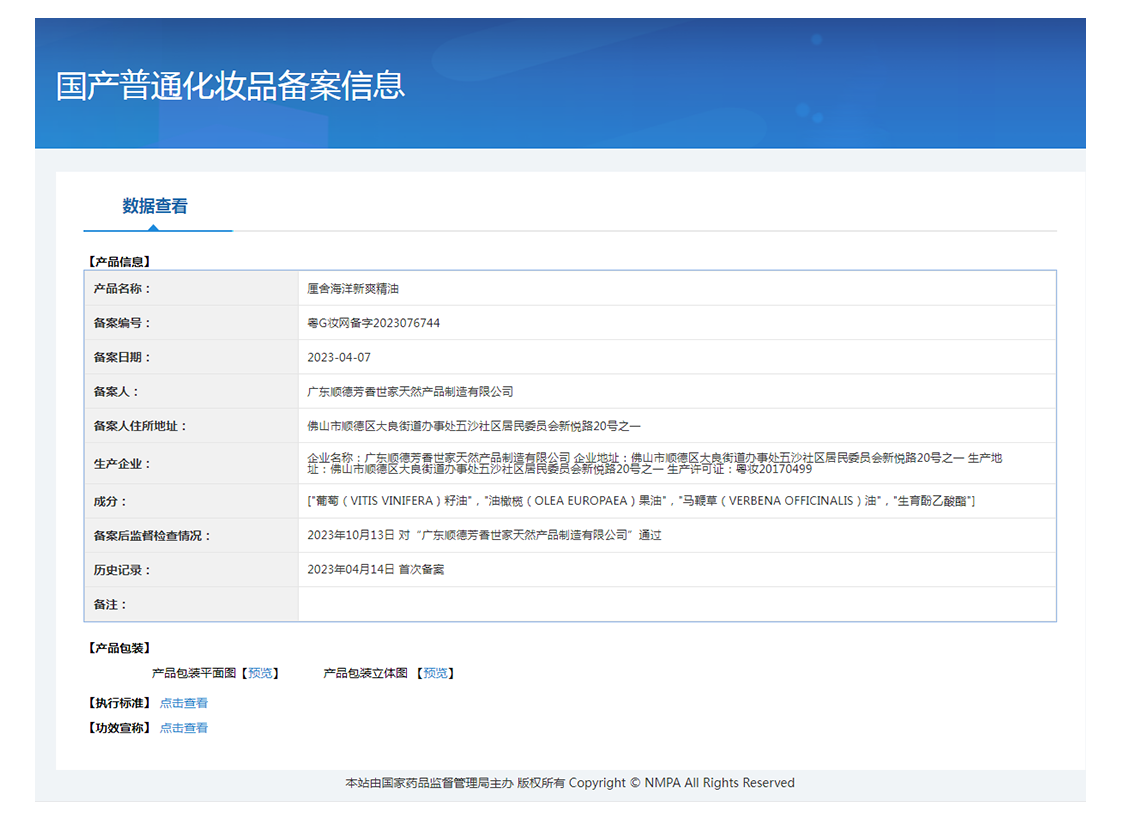Click the 产品名称 row label
Screen dimensions: 1121x818
click(121, 289)
